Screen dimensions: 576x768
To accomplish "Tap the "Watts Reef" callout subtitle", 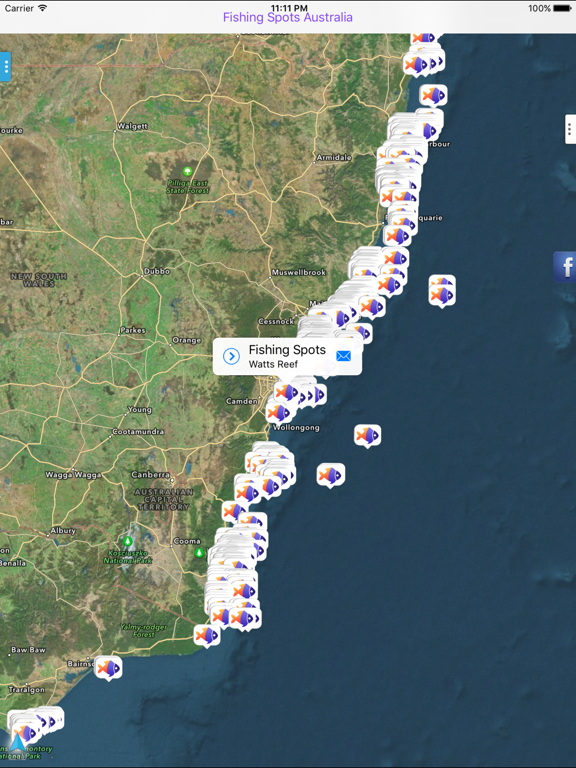I will [273, 364].
